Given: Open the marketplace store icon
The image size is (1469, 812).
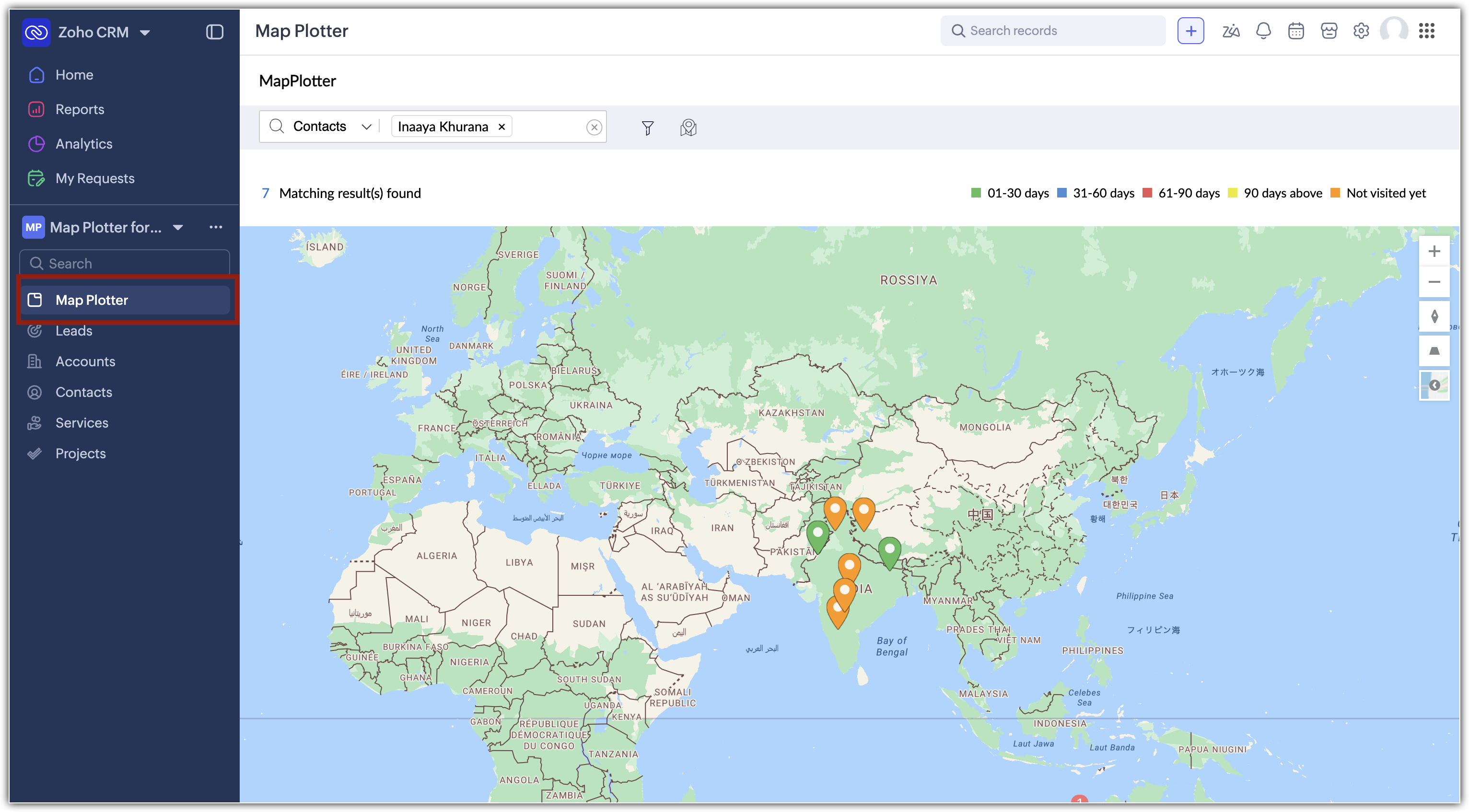Looking at the screenshot, I should point(1329,31).
